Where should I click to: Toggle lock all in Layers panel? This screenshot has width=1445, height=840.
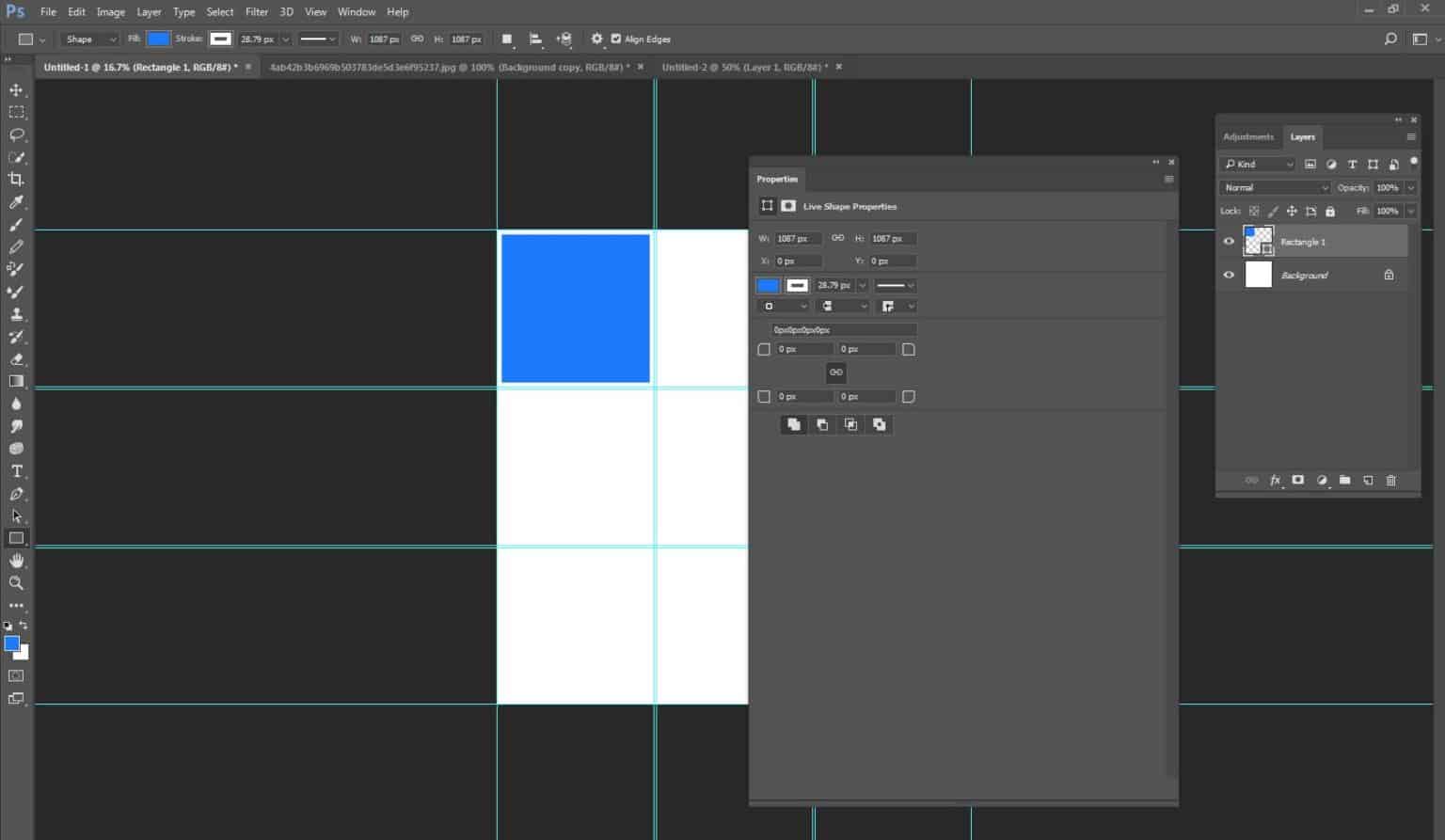(1330, 211)
